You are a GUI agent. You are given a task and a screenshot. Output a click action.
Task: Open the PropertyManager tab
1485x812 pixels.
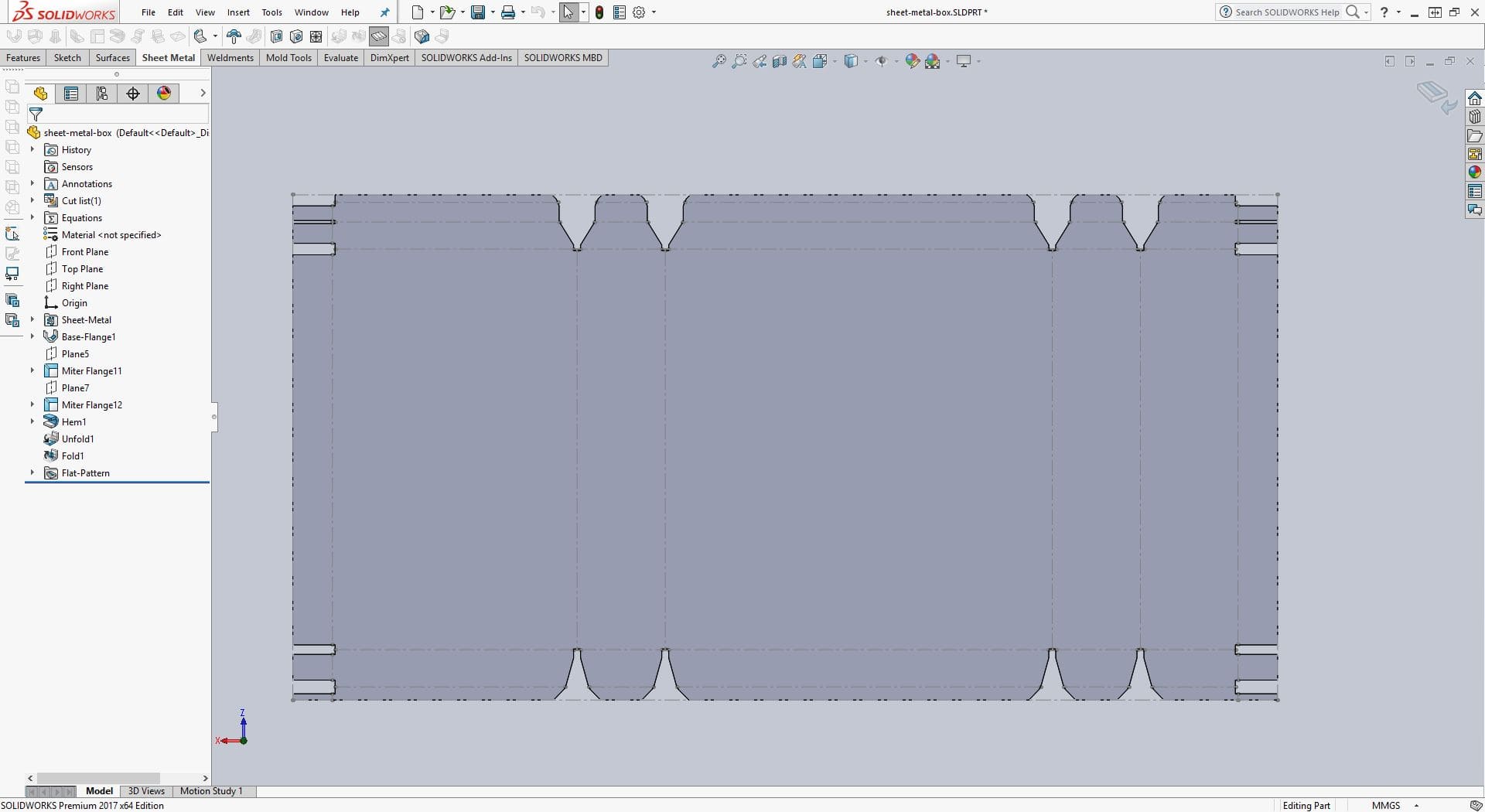coord(71,94)
